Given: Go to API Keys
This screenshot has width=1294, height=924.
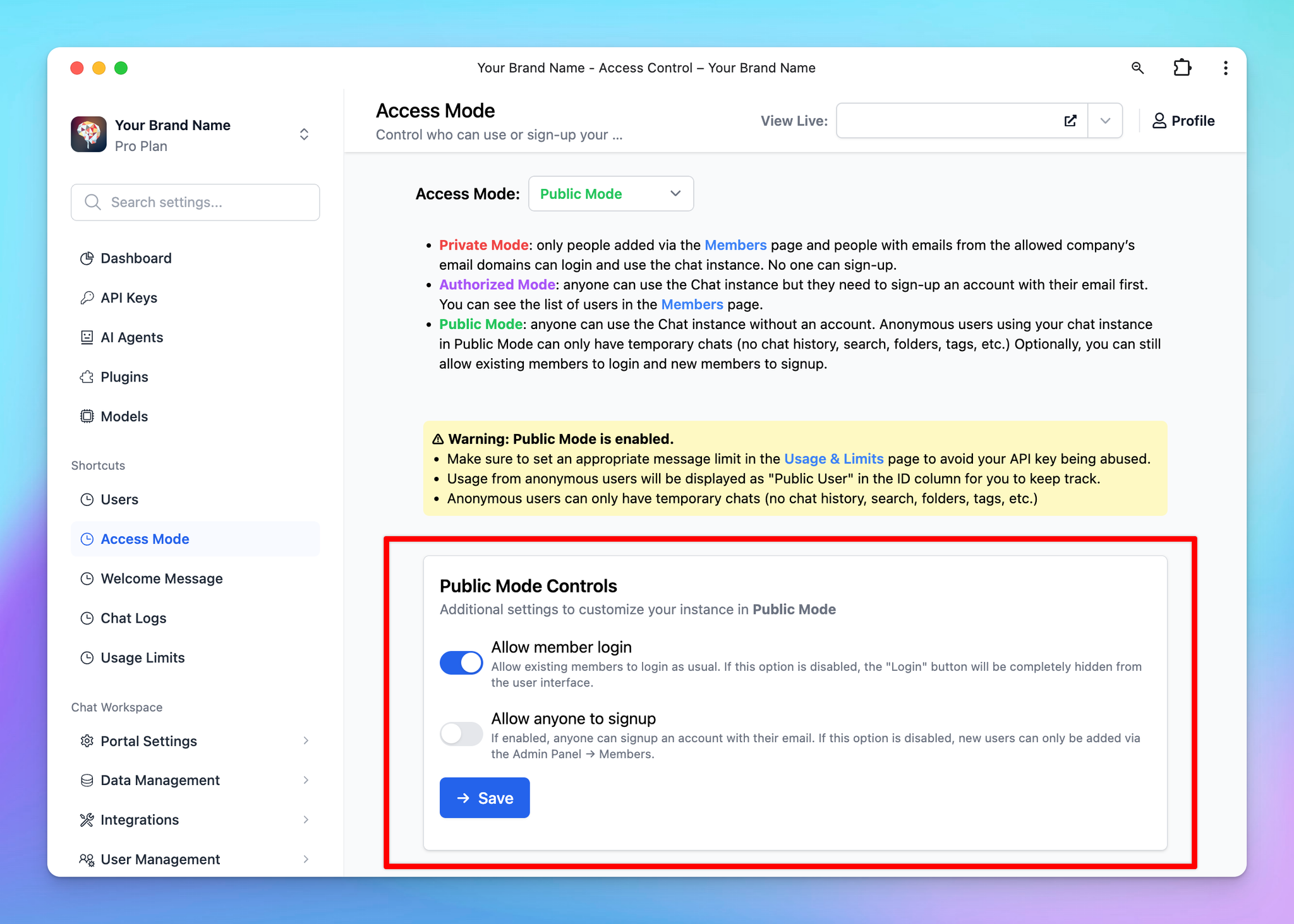Looking at the screenshot, I should tap(195, 297).
